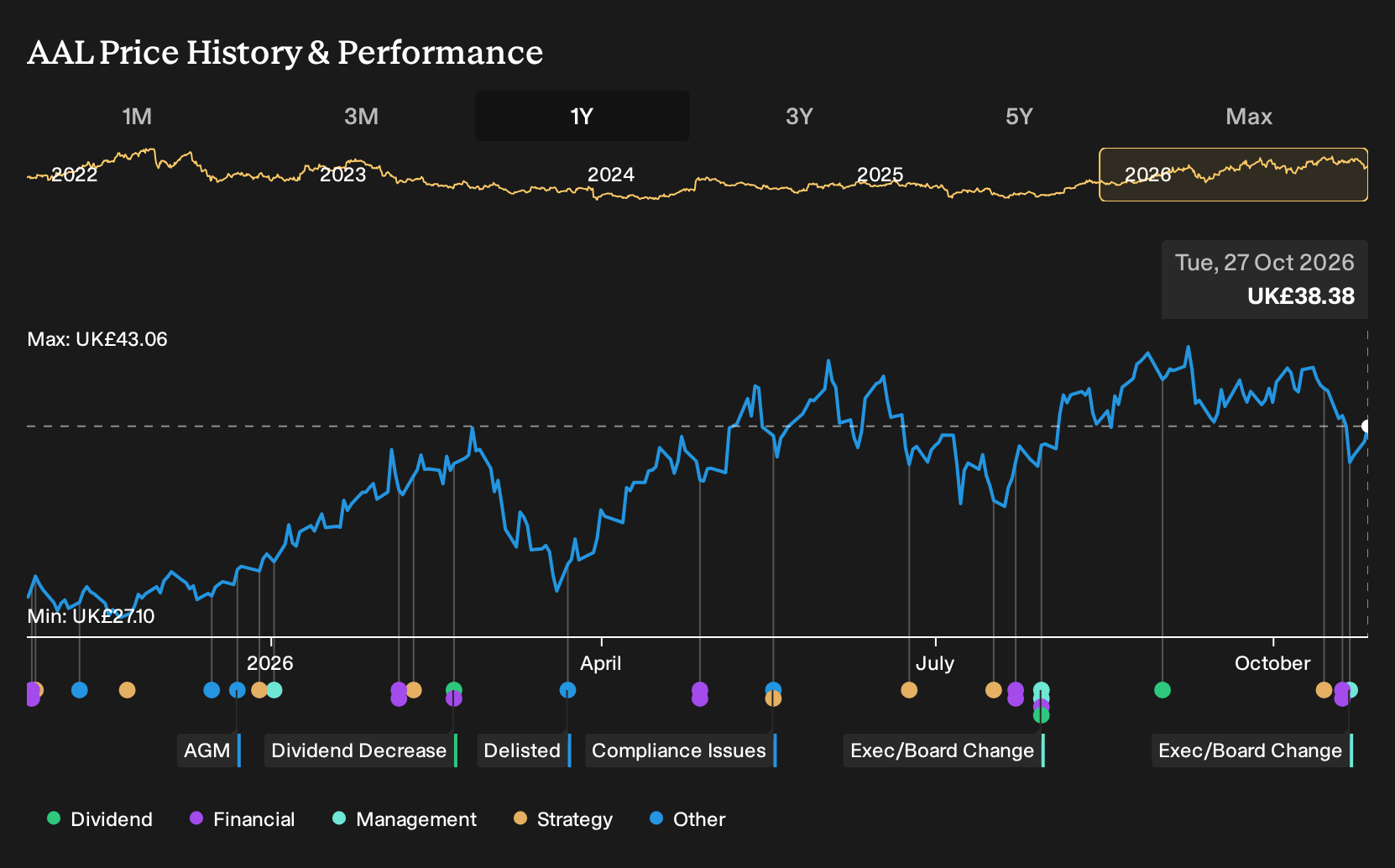Toggle the Dividend legend filter
Image resolution: width=1395 pixels, height=868 pixels.
pos(100,819)
